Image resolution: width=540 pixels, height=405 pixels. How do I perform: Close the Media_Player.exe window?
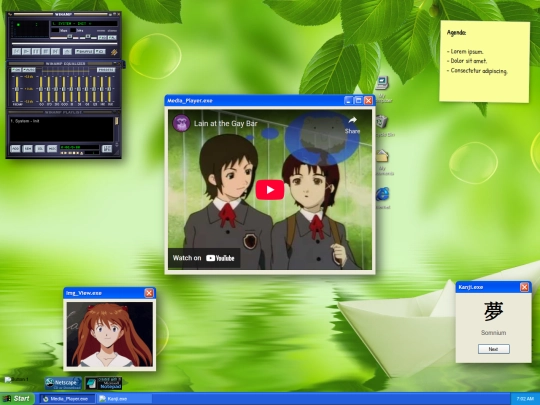(x=368, y=101)
